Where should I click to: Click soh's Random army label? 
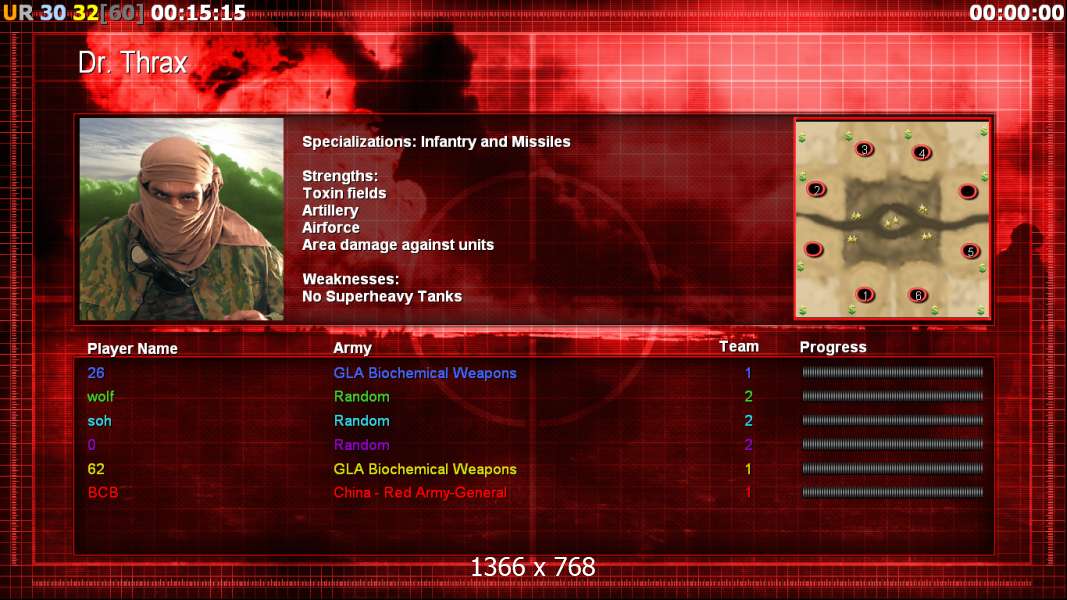(x=361, y=420)
